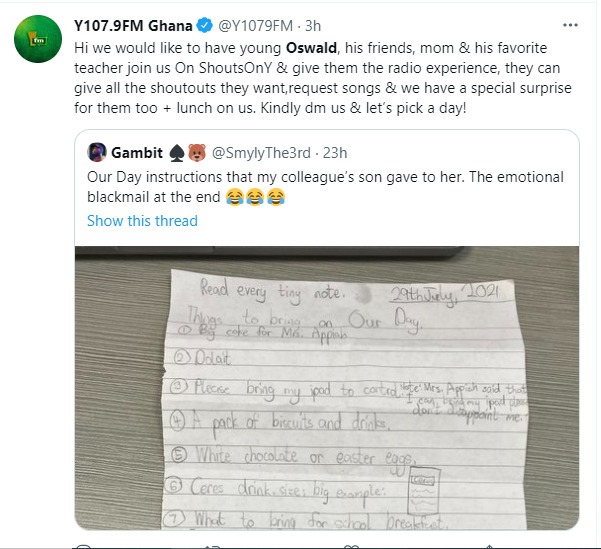Click Gambit's small profile avatar
The image size is (601, 549).
point(97,152)
